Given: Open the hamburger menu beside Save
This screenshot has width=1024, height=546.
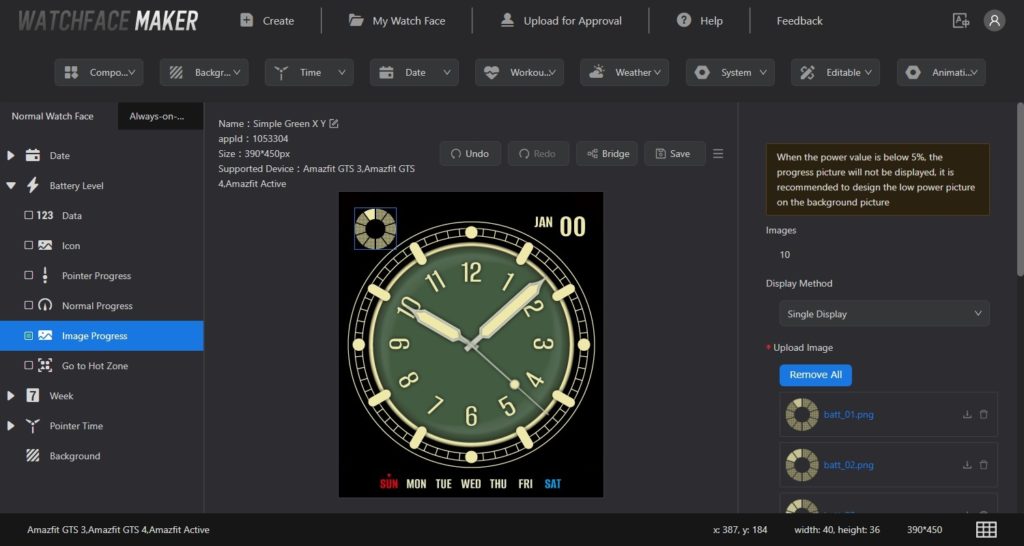Looking at the screenshot, I should [718, 154].
